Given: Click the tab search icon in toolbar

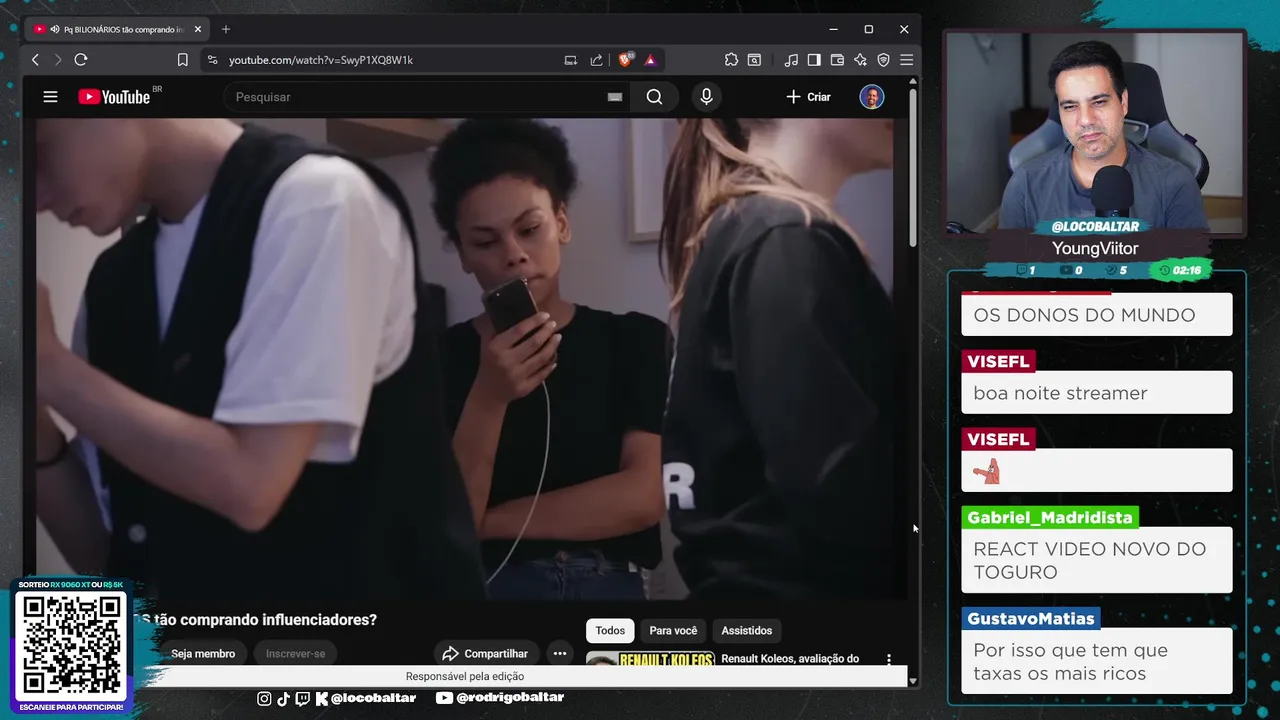Looking at the screenshot, I should [755, 60].
